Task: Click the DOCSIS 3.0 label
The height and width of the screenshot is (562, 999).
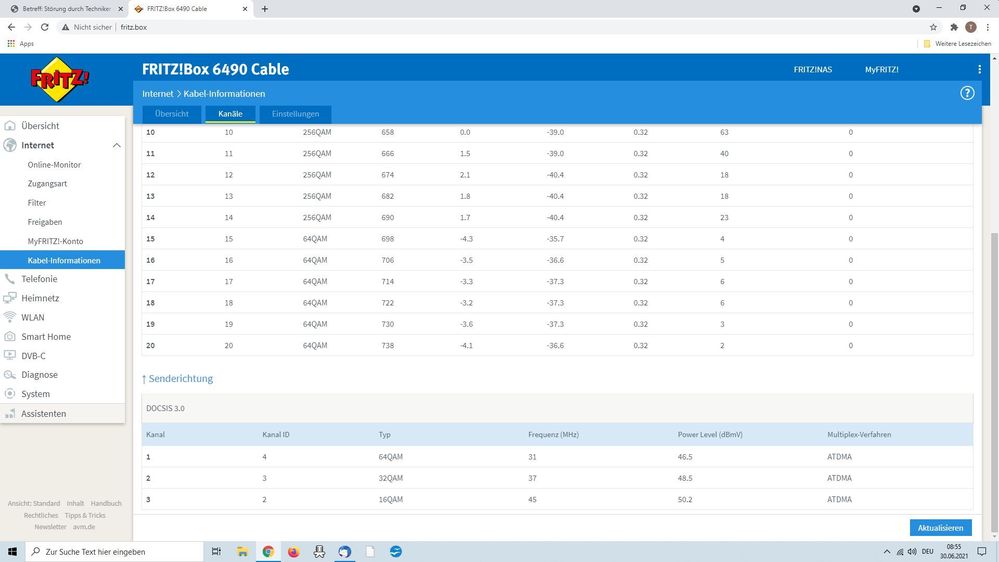Action: coord(165,408)
